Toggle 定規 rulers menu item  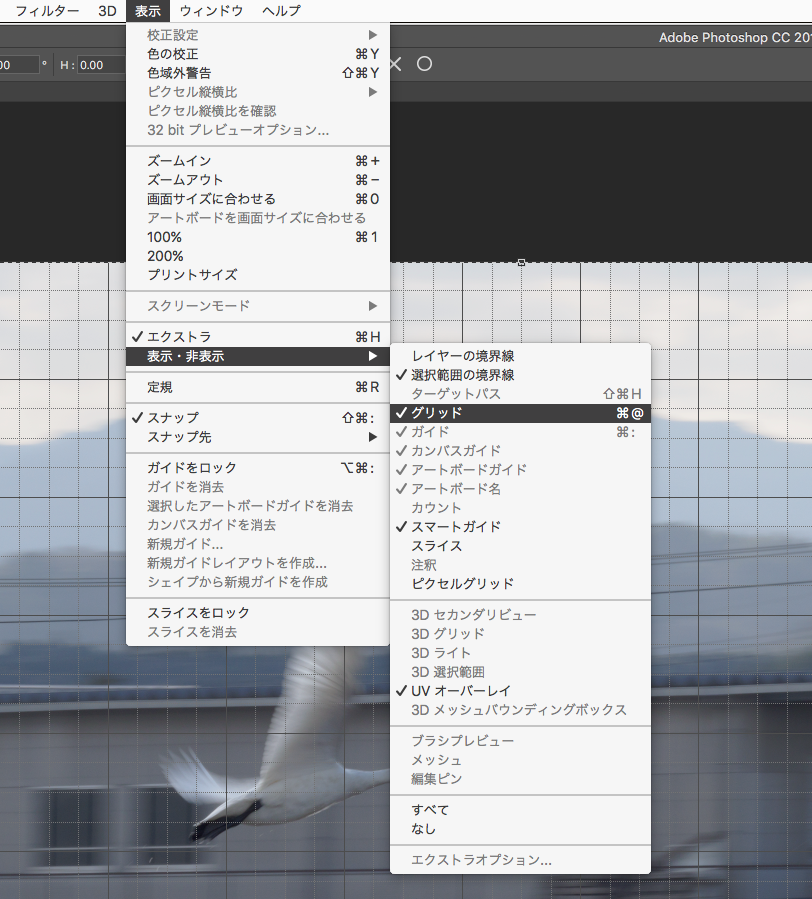[159, 387]
